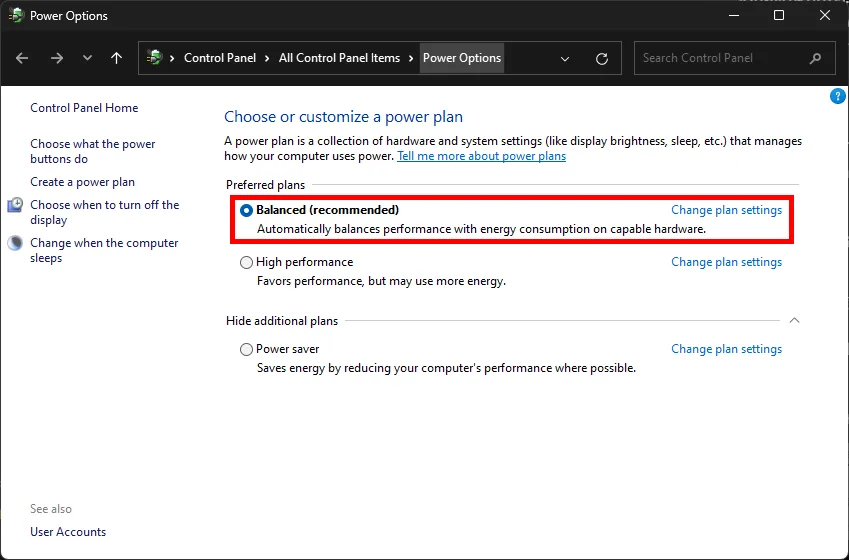Refresh the Power Options page
The width and height of the screenshot is (849, 560).
pos(602,58)
